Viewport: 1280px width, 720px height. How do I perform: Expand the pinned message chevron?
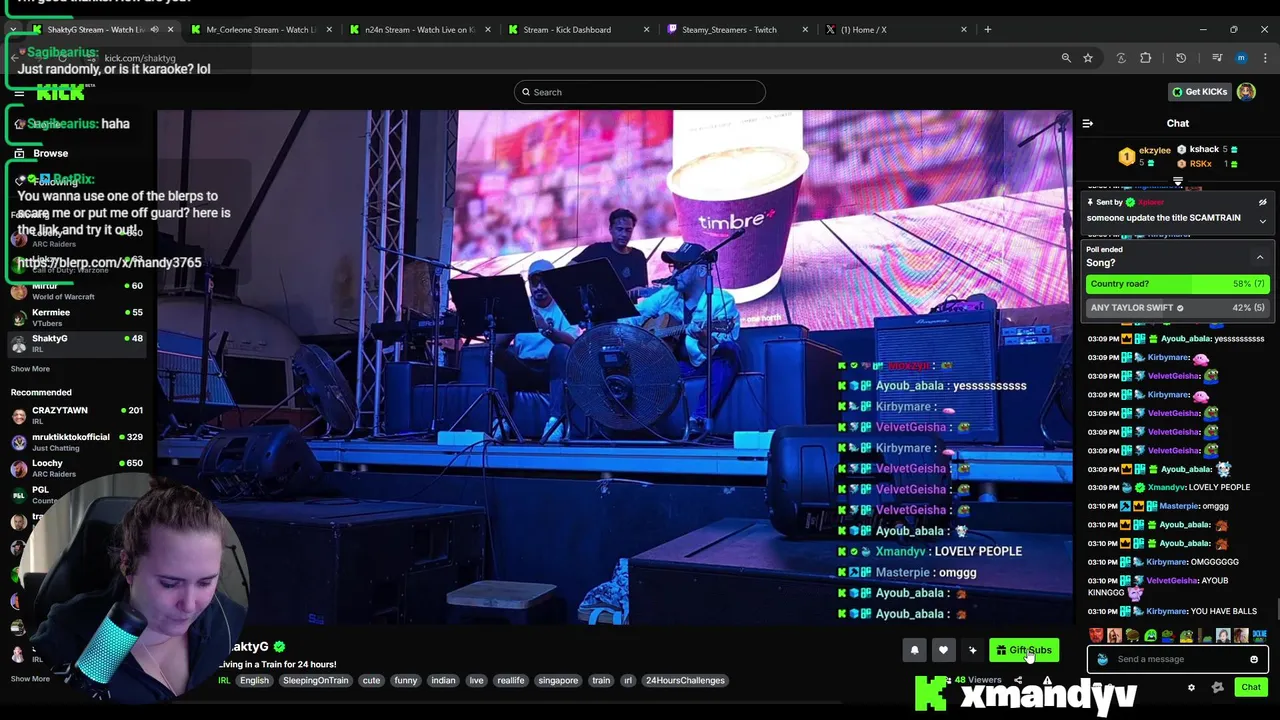(1263, 221)
